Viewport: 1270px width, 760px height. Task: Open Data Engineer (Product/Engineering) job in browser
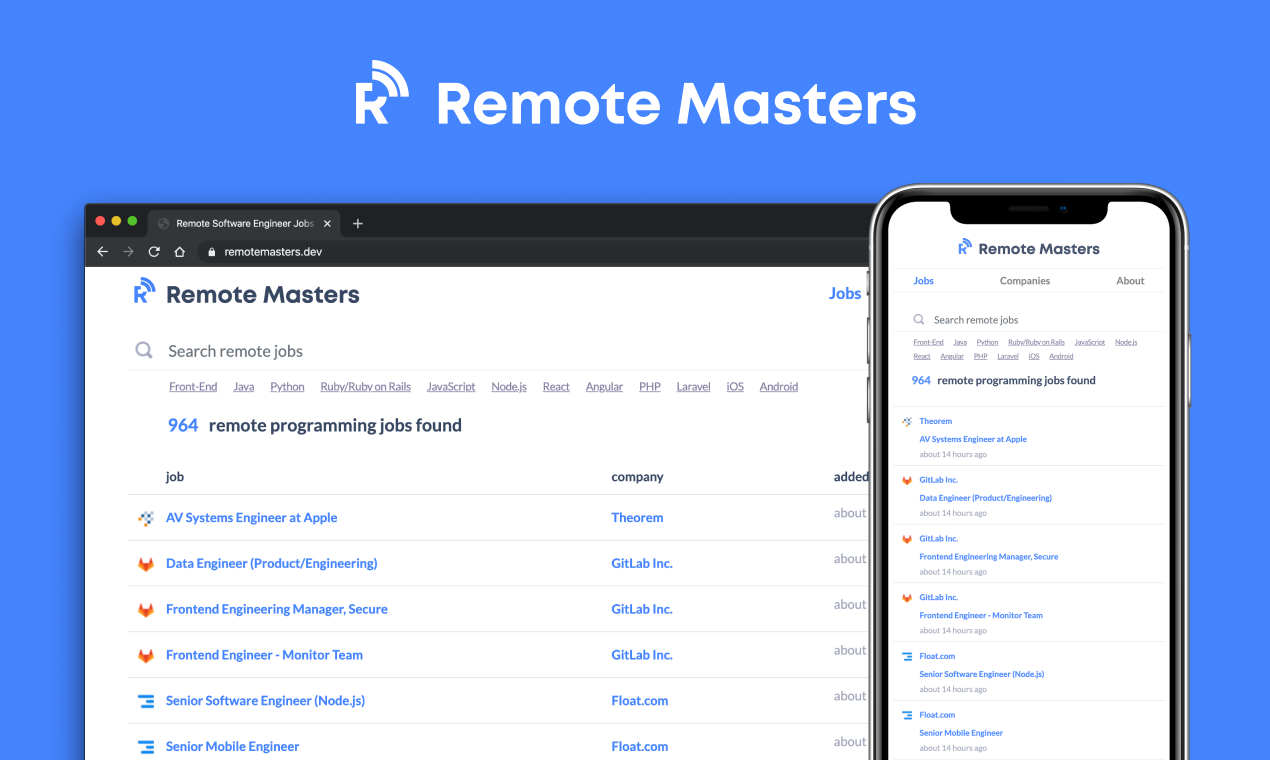pos(271,564)
